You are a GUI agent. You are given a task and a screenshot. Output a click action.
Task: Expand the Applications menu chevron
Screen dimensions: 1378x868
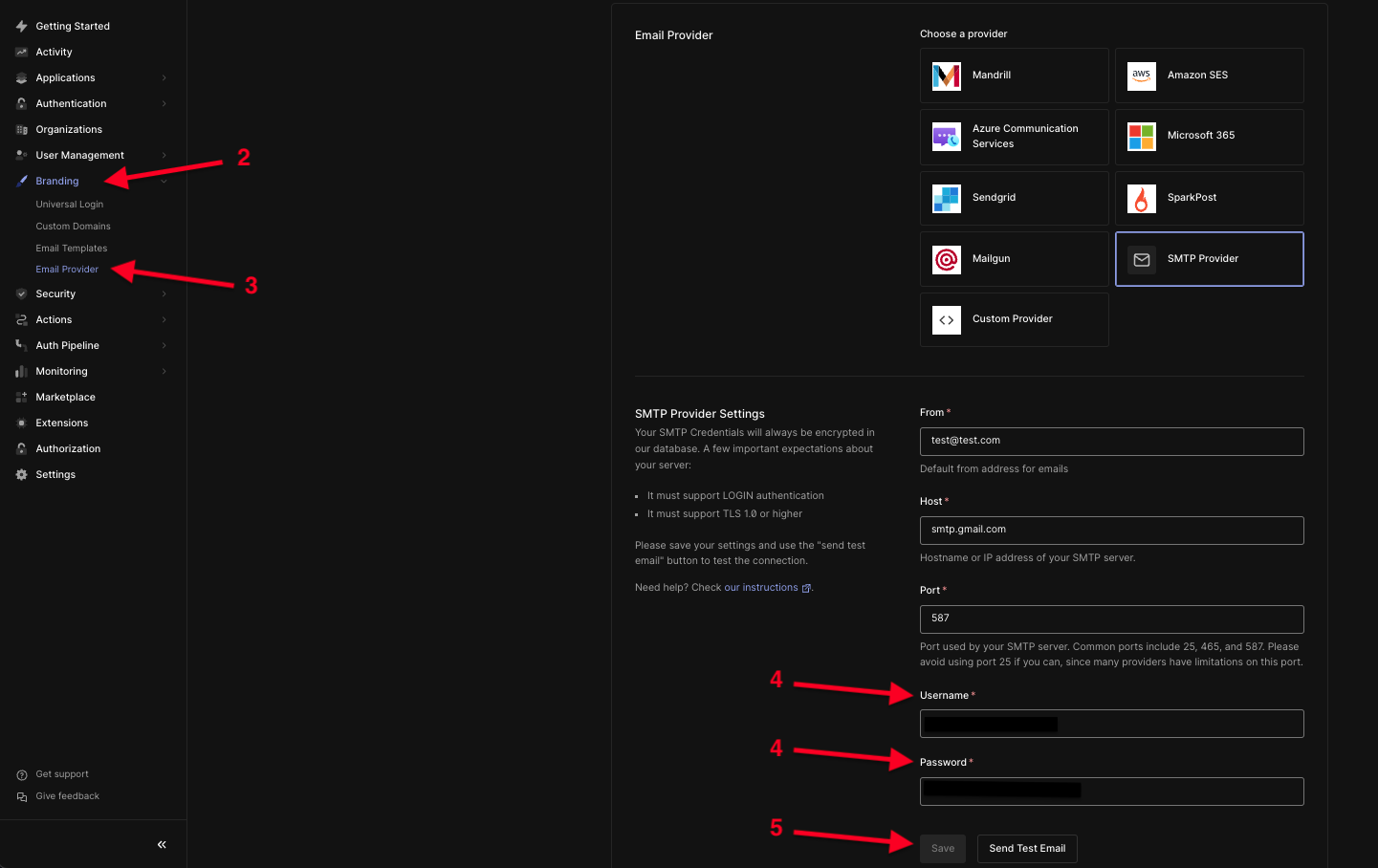(164, 78)
